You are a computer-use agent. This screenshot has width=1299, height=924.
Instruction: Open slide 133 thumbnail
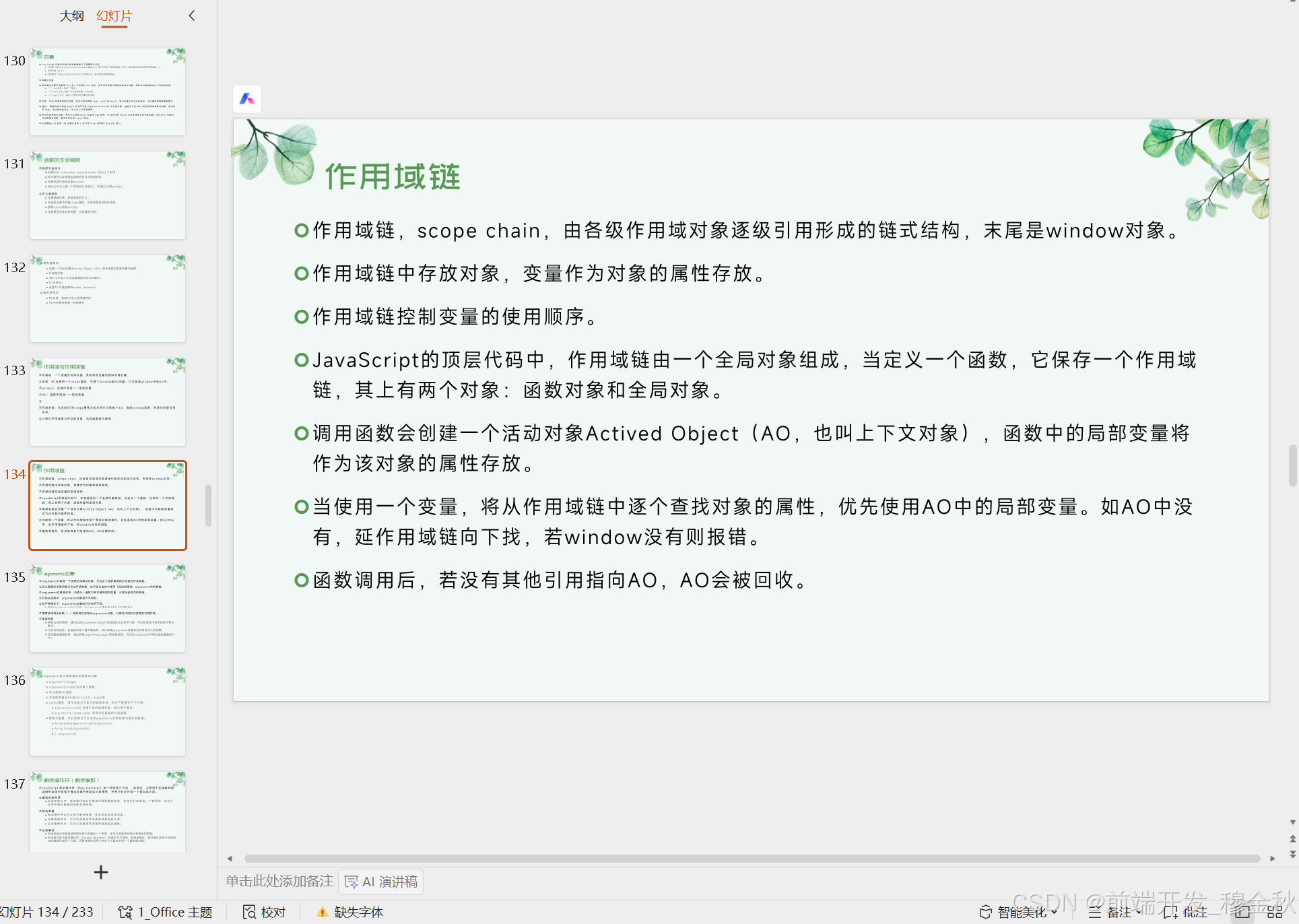[108, 401]
